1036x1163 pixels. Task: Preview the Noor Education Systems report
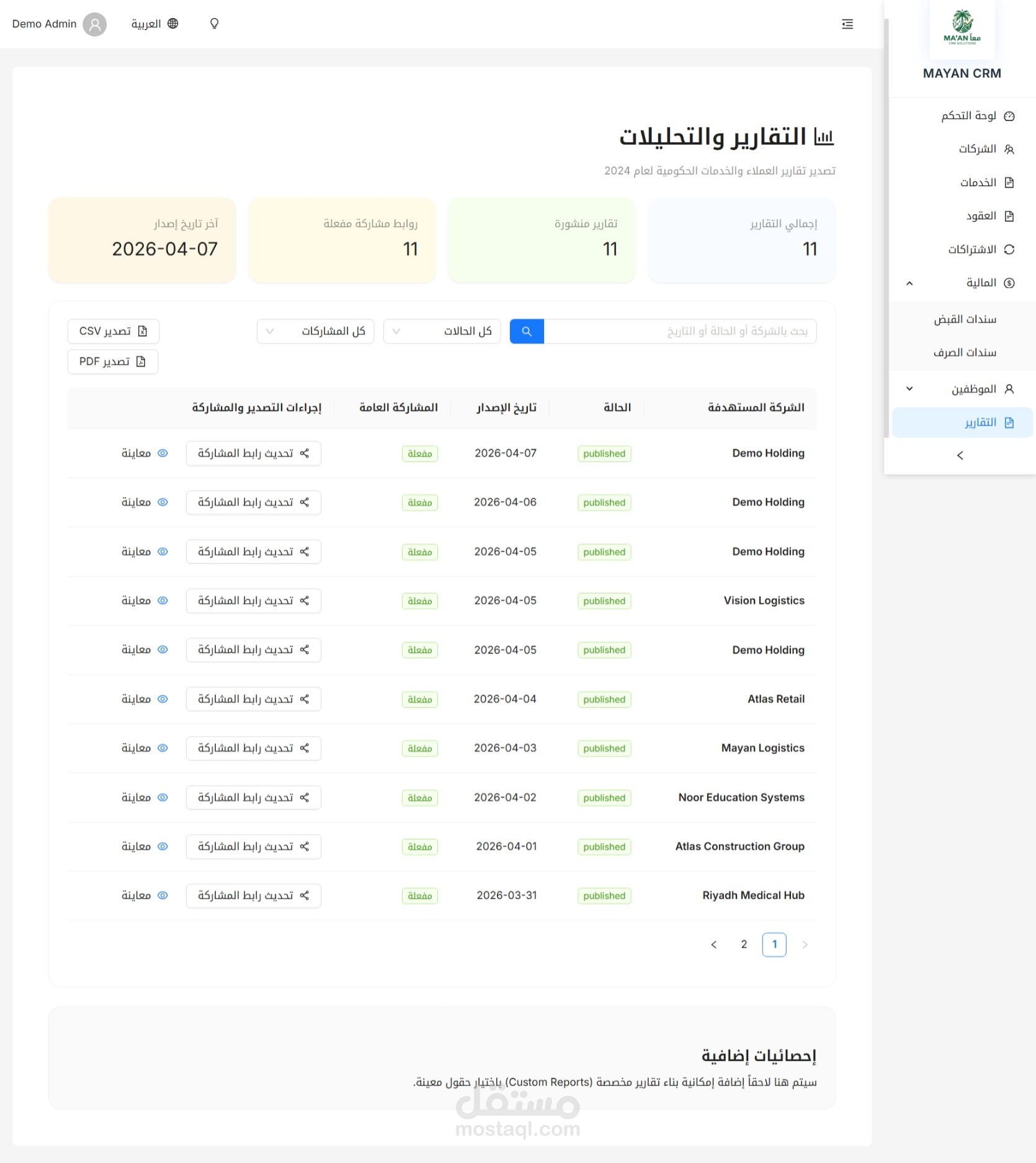click(145, 797)
